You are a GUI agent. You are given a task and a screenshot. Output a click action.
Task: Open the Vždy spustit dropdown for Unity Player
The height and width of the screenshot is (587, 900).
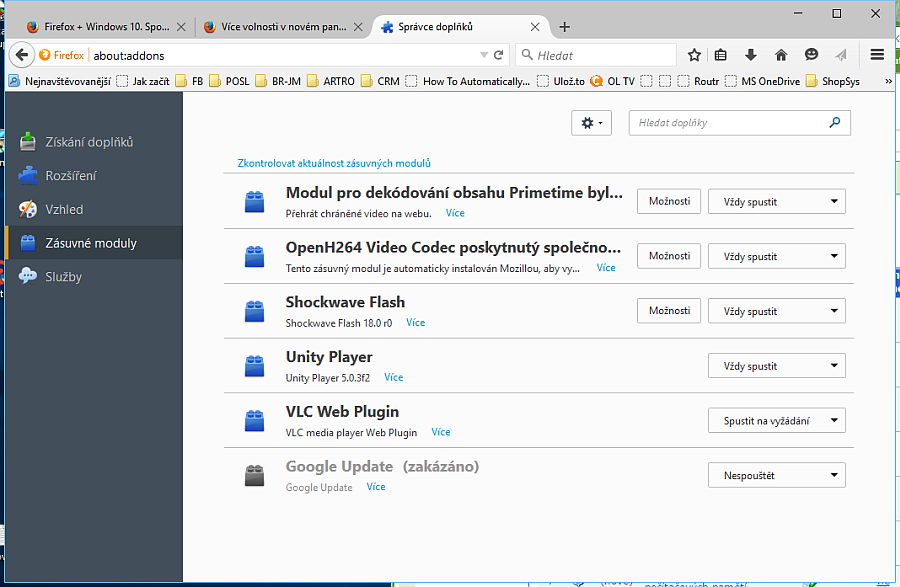coord(777,365)
